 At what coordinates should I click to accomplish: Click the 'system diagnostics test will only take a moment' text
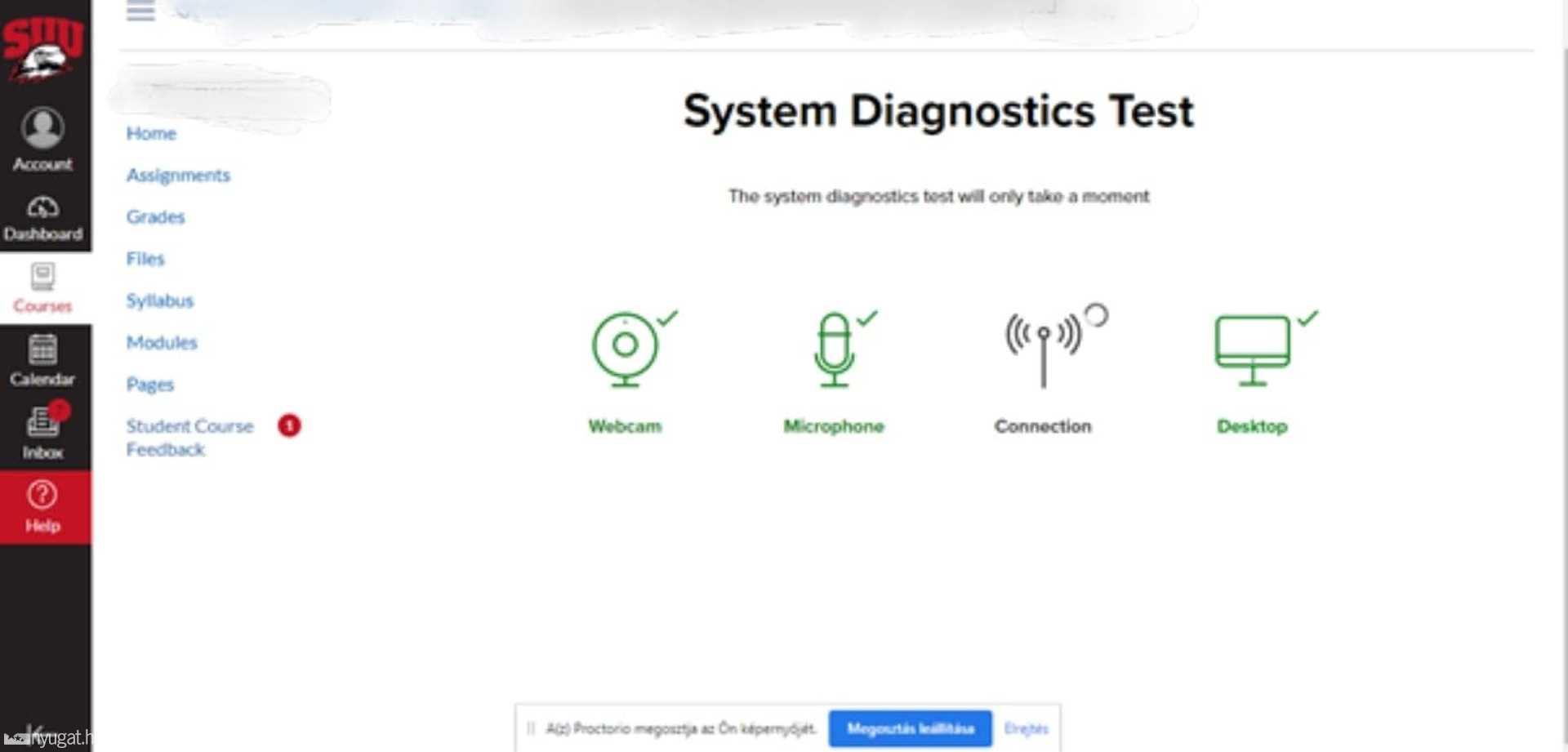939,196
